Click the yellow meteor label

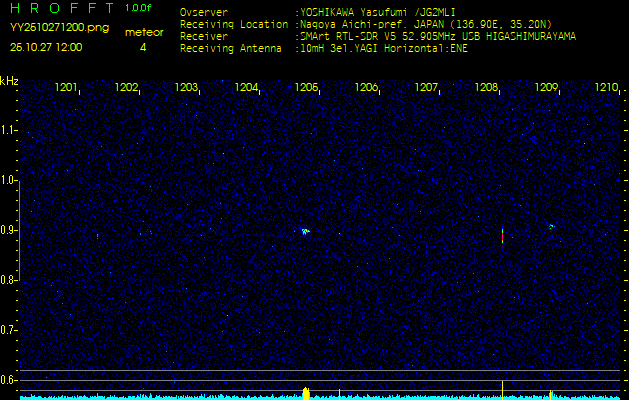(143, 32)
